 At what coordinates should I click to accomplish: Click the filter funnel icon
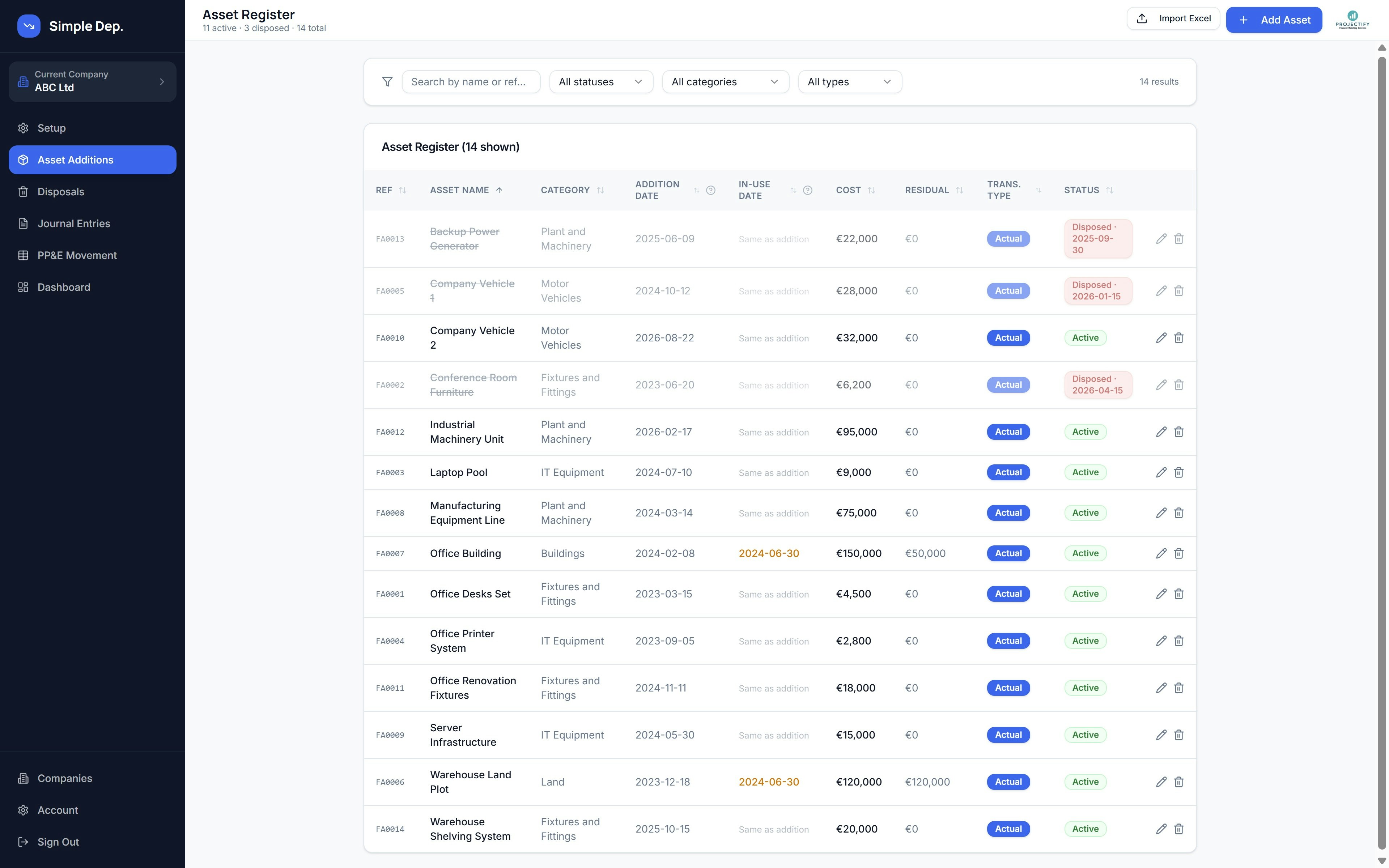(x=387, y=81)
